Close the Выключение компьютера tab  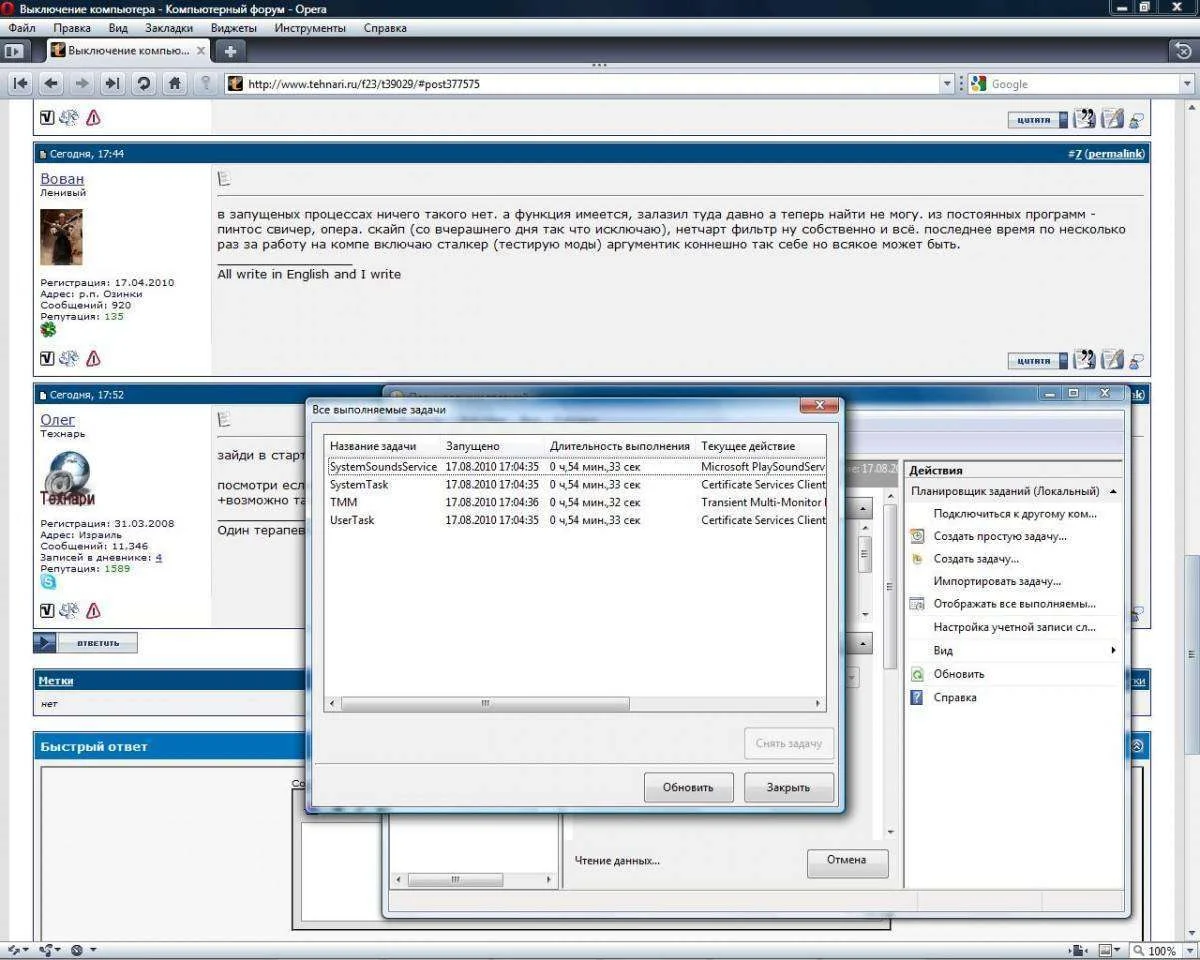point(201,50)
